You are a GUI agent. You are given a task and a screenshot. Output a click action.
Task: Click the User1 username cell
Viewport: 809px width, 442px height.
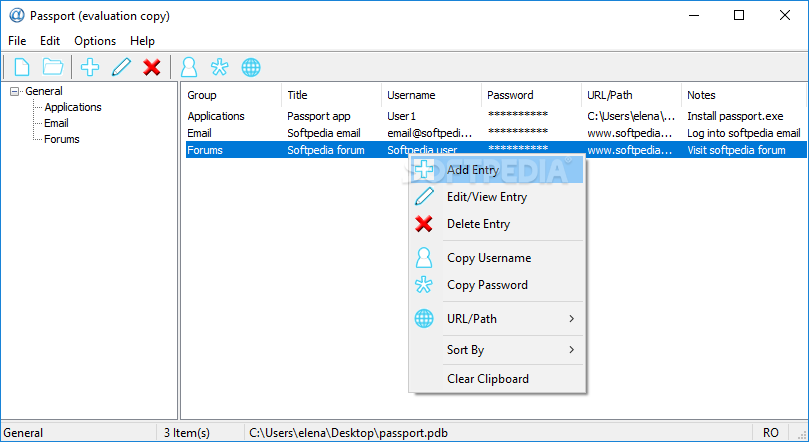401,116
